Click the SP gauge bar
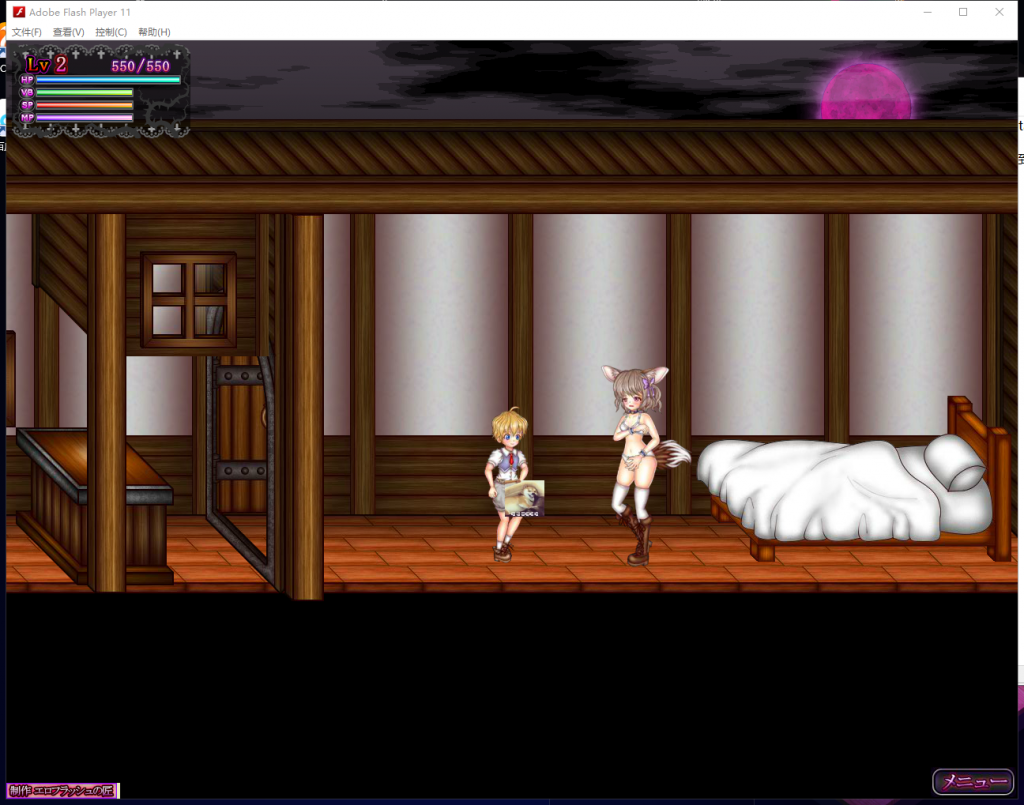This screenshot has height=805, width=1024. 84,105
